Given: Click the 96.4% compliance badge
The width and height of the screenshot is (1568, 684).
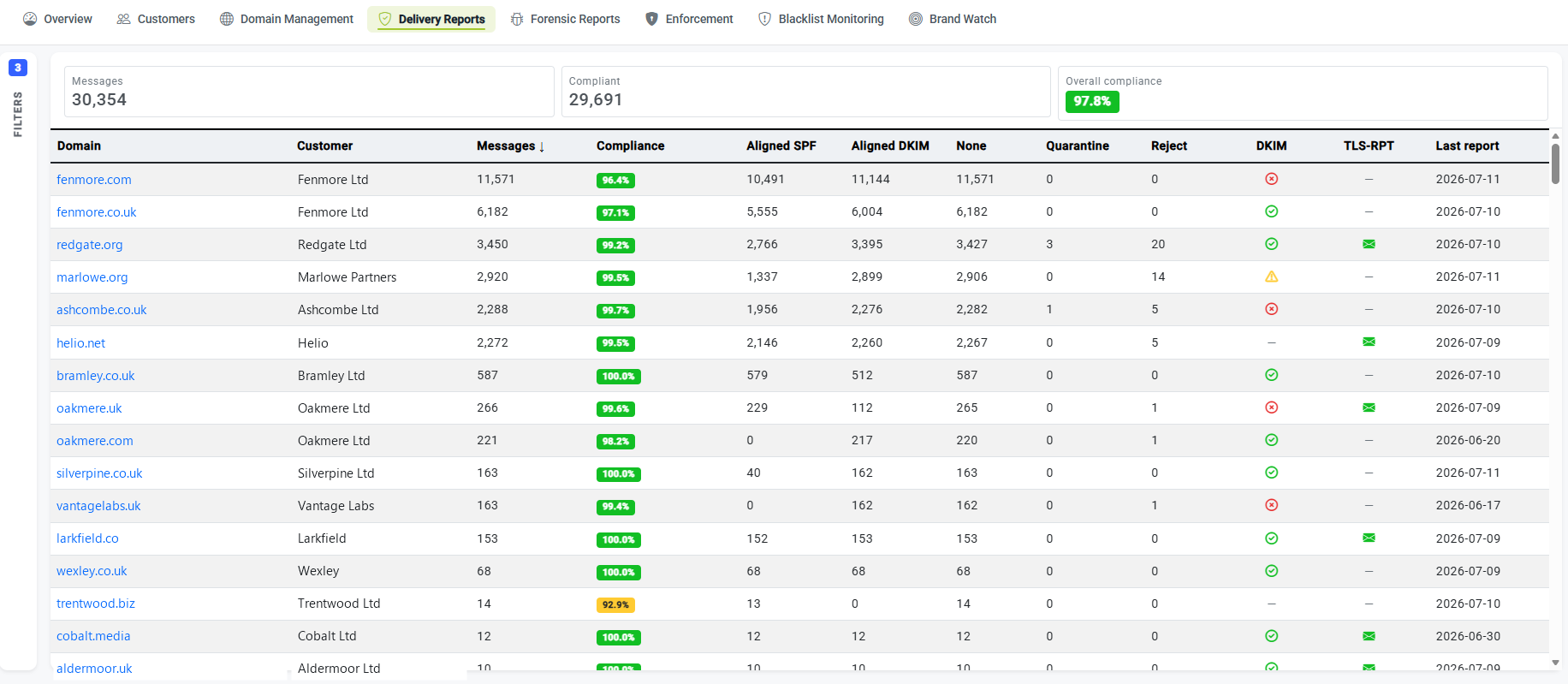Looking at the screenshot, I should 615,181.
